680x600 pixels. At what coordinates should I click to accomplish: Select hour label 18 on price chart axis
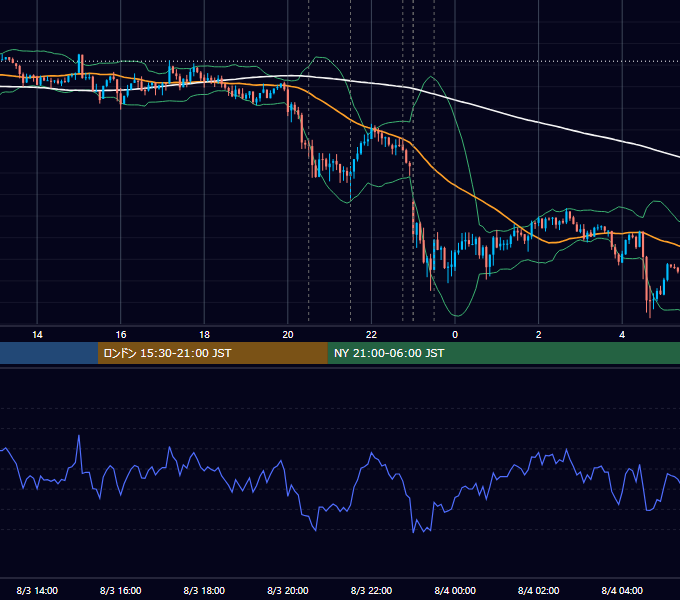coord(204,335)
